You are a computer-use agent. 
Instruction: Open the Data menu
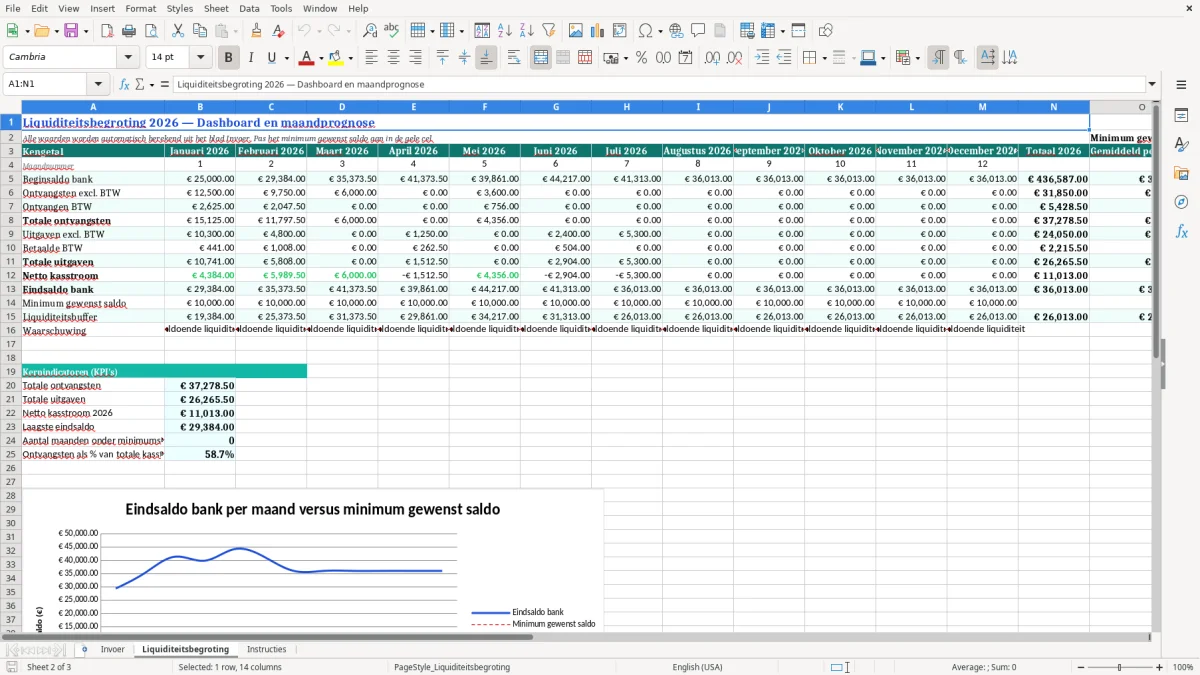click(x=249, y=8)
